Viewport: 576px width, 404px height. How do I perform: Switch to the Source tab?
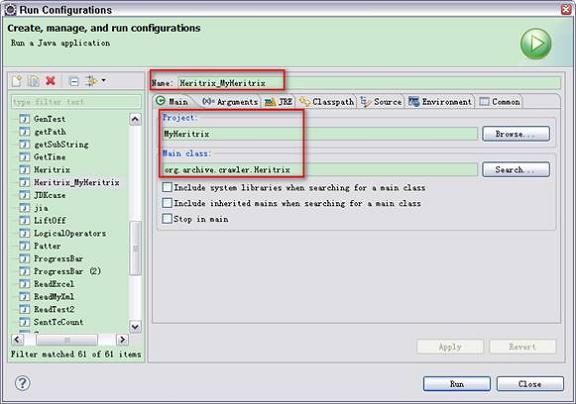tap(381, 102)
